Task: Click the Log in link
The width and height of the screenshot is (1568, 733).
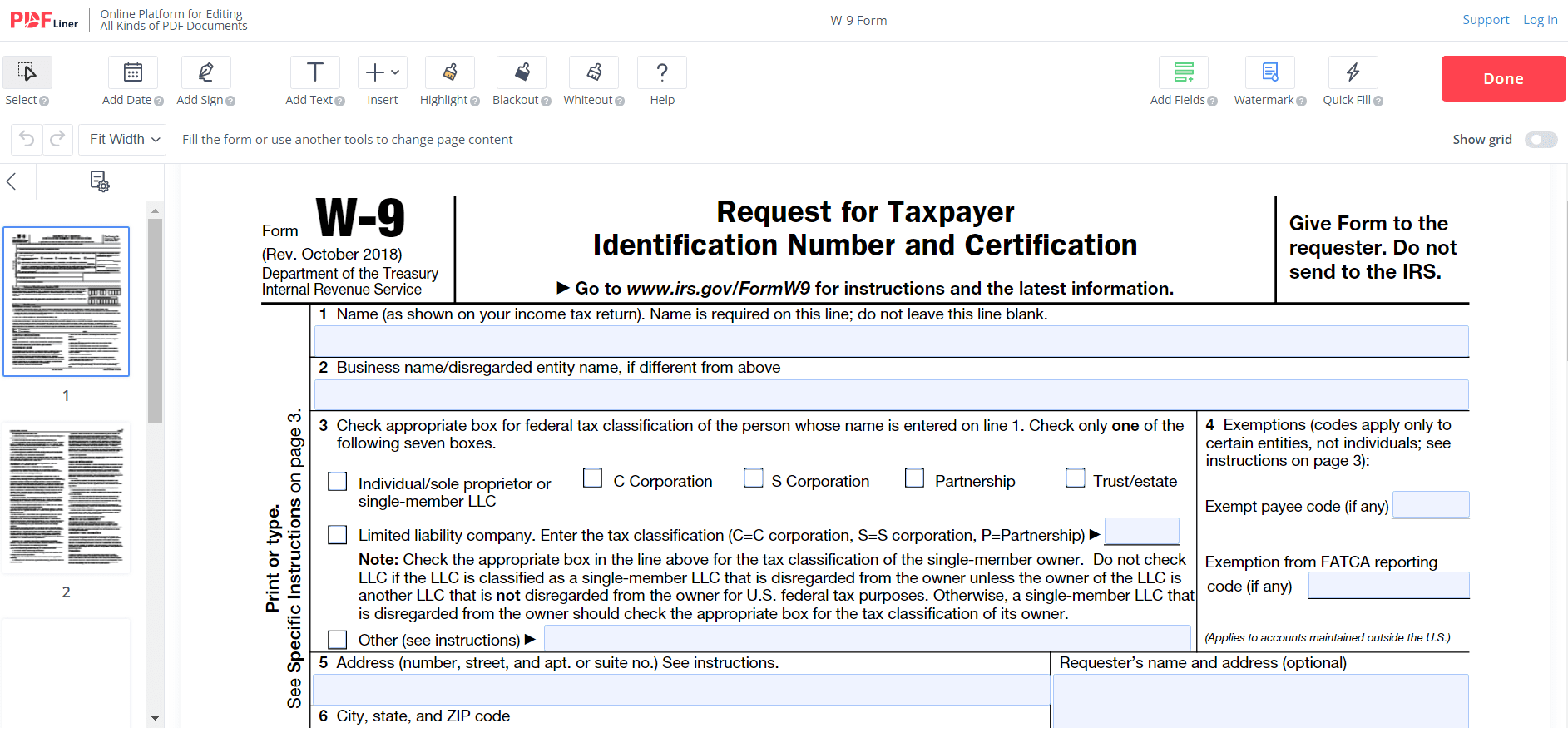Action: (x=1540, y=20)
